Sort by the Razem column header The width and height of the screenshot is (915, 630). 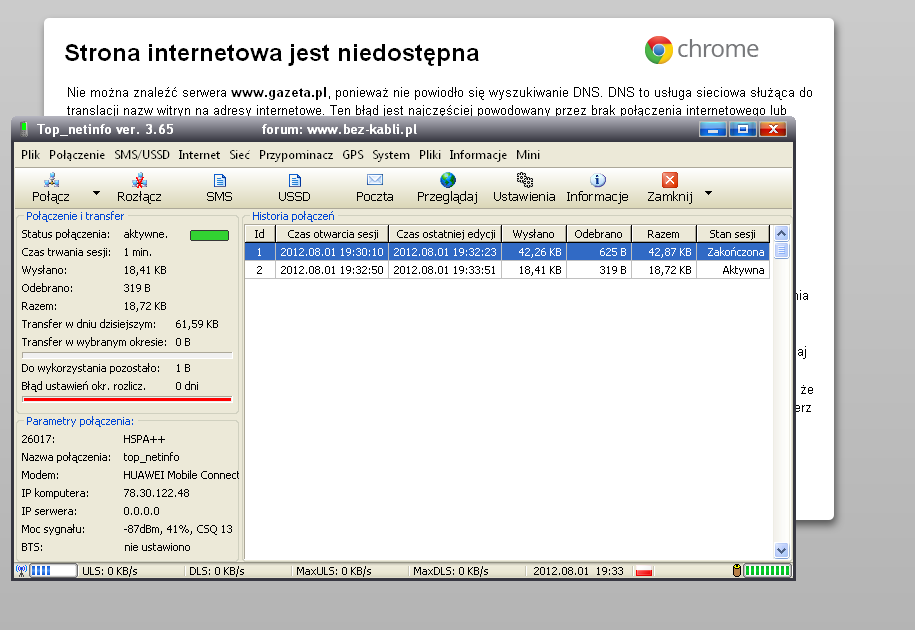pos(663,234)
